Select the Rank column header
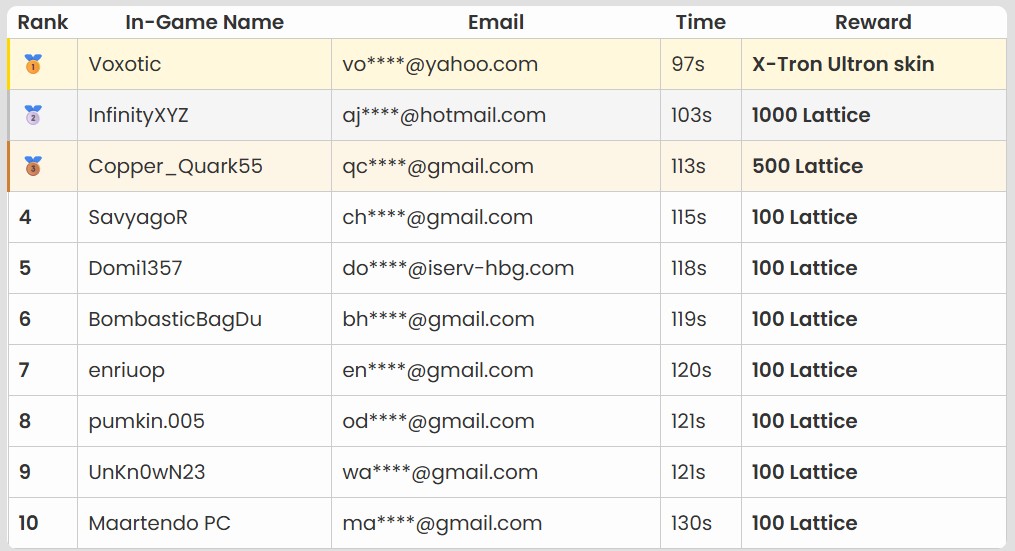The image size is (1015, 551). 43,22
